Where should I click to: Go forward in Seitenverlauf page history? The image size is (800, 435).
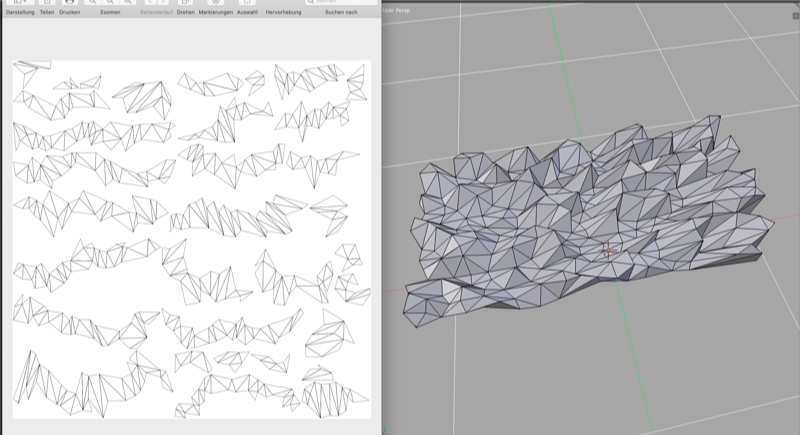pyautogui.click(x=164, y=4)
